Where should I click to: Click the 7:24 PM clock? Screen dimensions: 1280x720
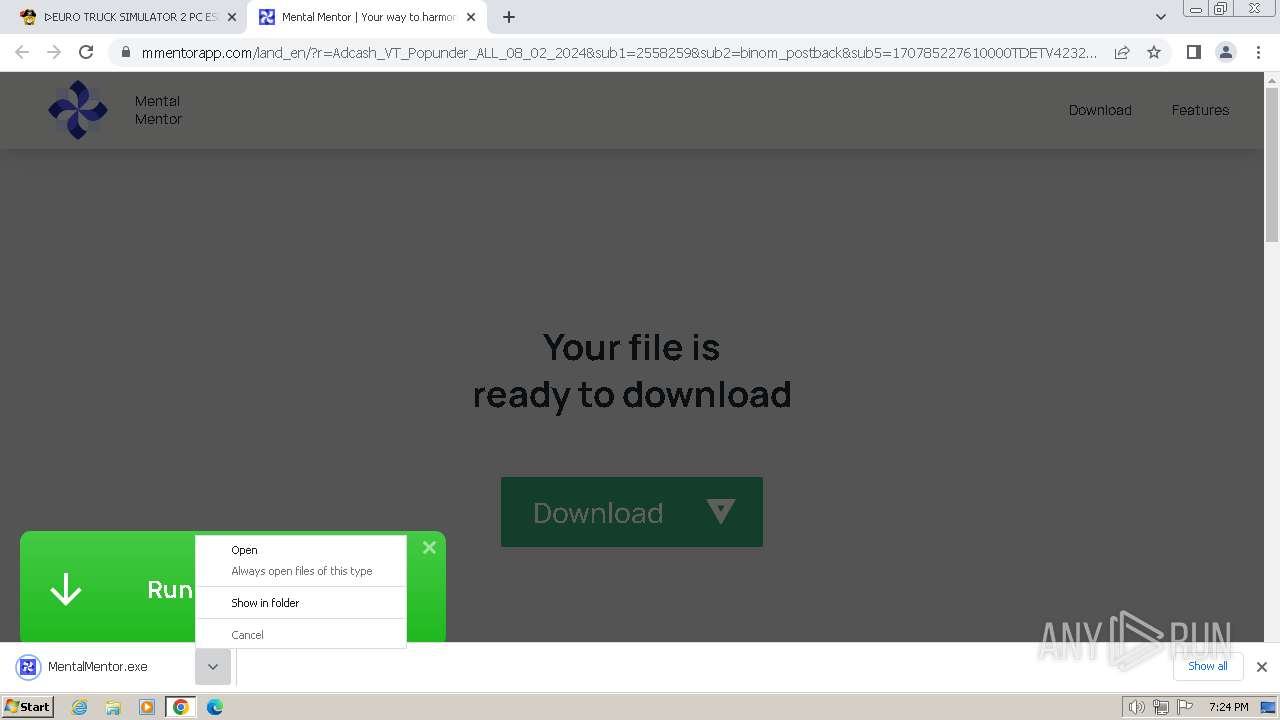(1228, 707)
